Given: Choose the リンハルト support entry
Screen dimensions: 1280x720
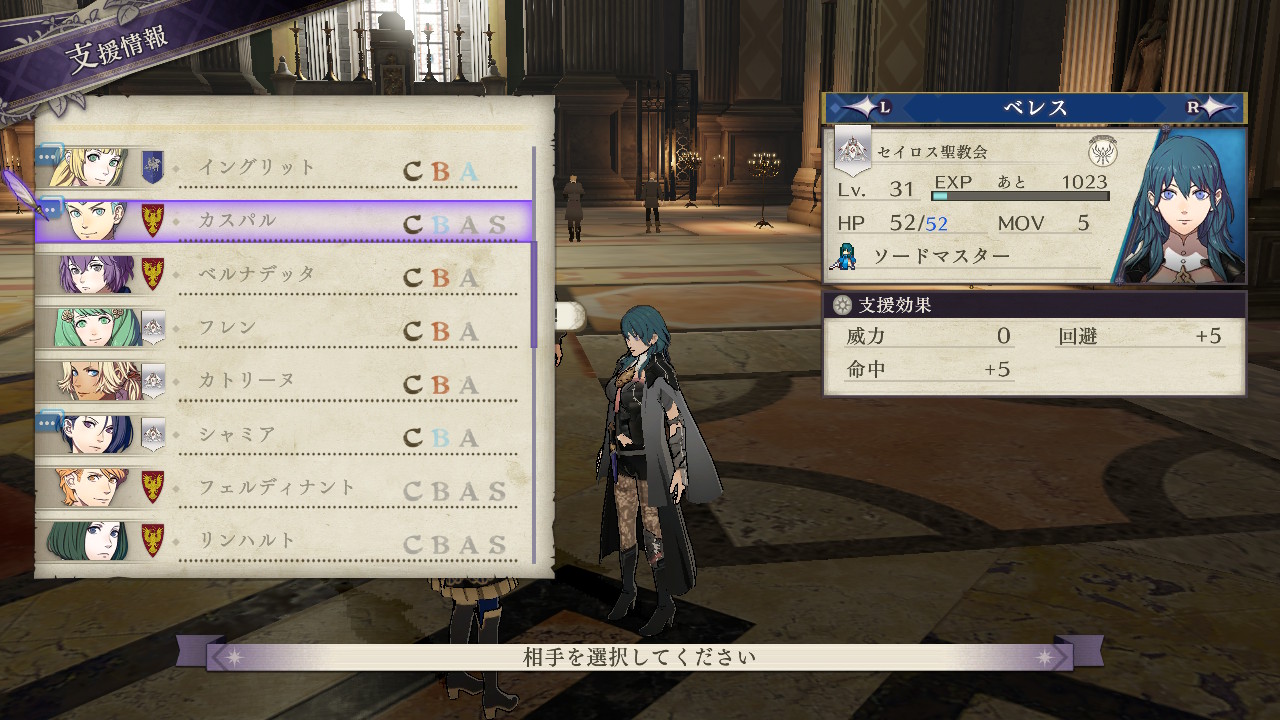Looking at the screenshot, I should click(x=285, y=541).
